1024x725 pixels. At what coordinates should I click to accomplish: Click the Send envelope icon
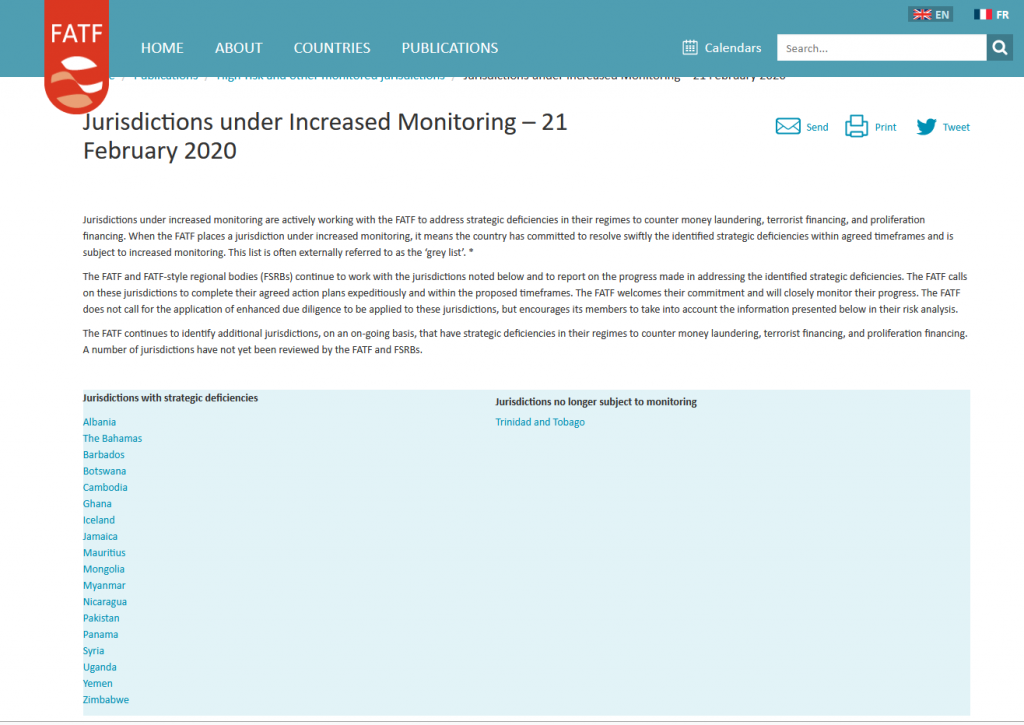788,127
